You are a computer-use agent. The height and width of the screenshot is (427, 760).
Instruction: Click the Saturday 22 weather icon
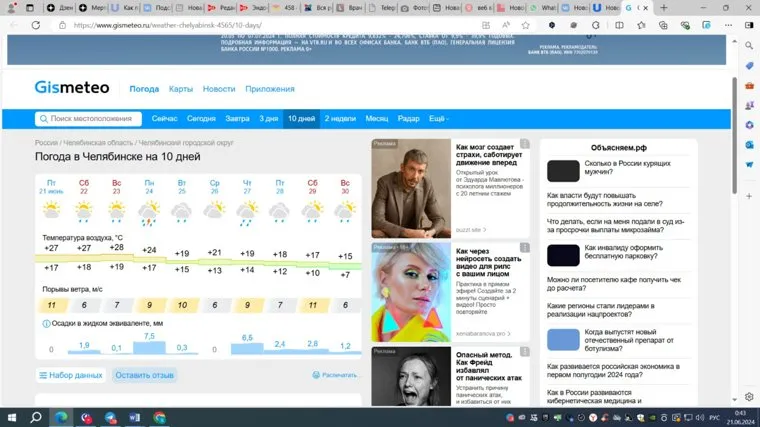[84, 211]
